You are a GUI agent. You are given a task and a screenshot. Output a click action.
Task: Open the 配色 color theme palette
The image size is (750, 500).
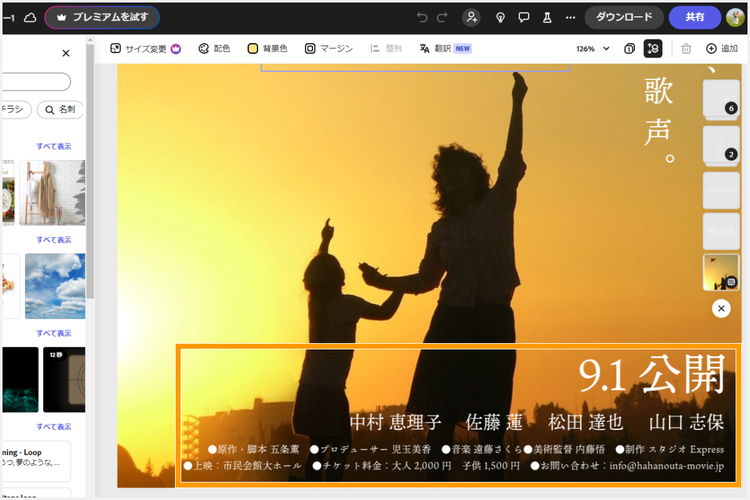(214, 49)
